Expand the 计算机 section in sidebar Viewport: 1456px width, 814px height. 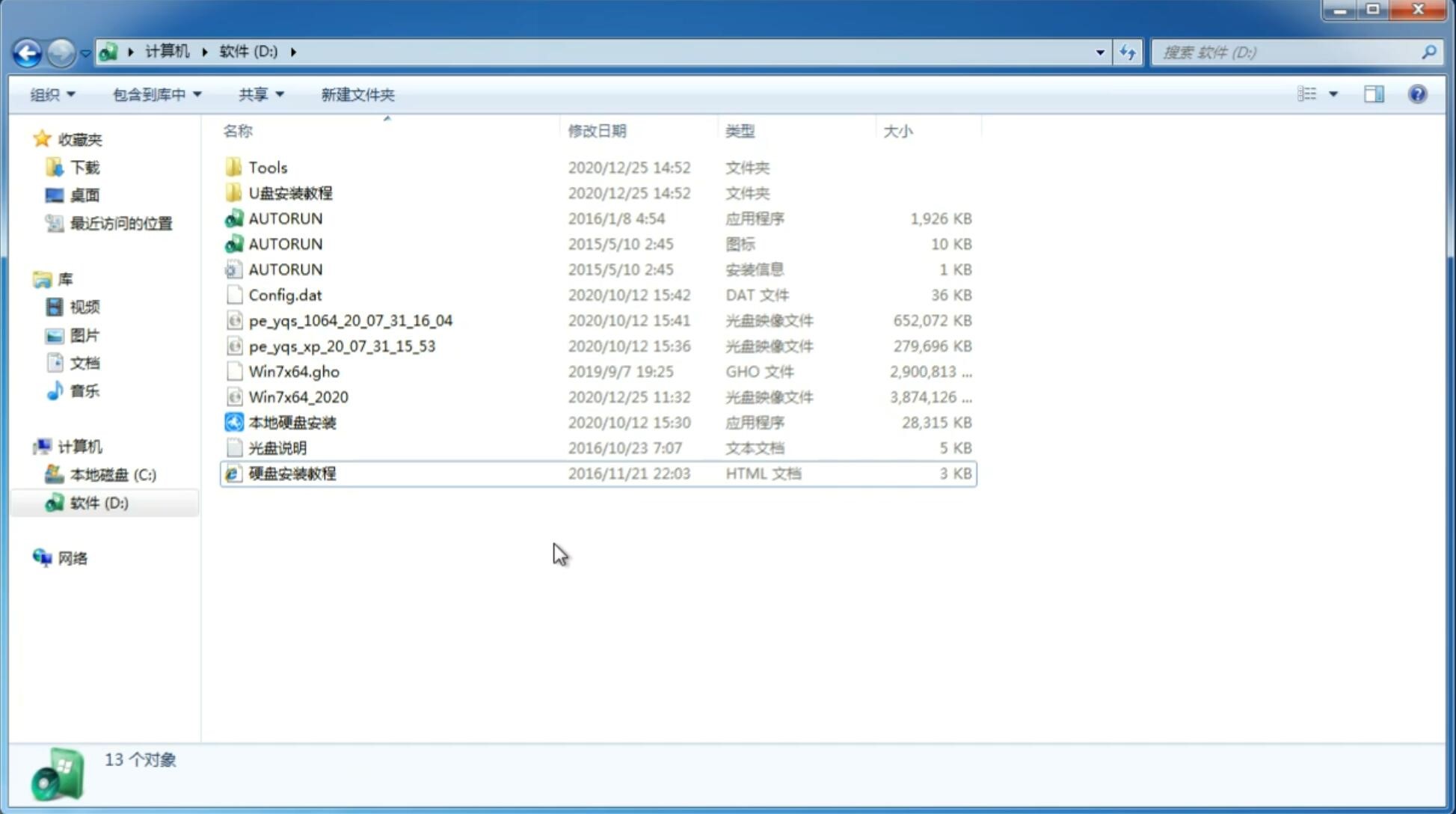point(27,446)
